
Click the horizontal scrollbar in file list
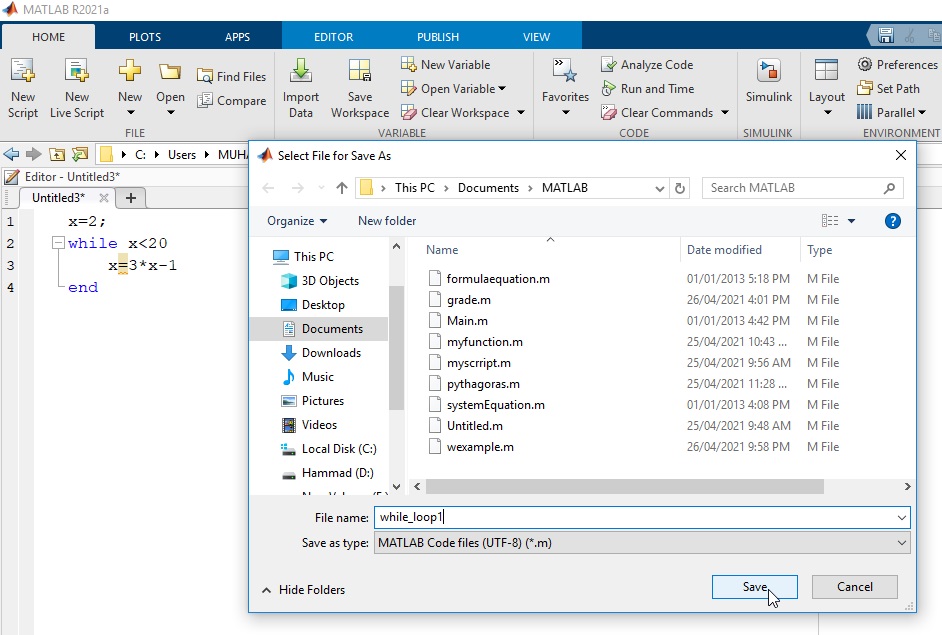point(625,487)
